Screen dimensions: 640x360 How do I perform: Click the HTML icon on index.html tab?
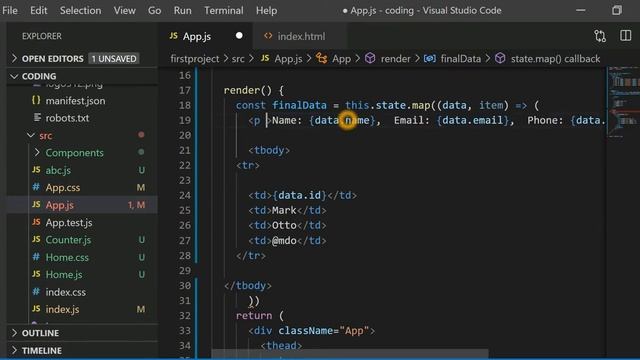point(268,36)
